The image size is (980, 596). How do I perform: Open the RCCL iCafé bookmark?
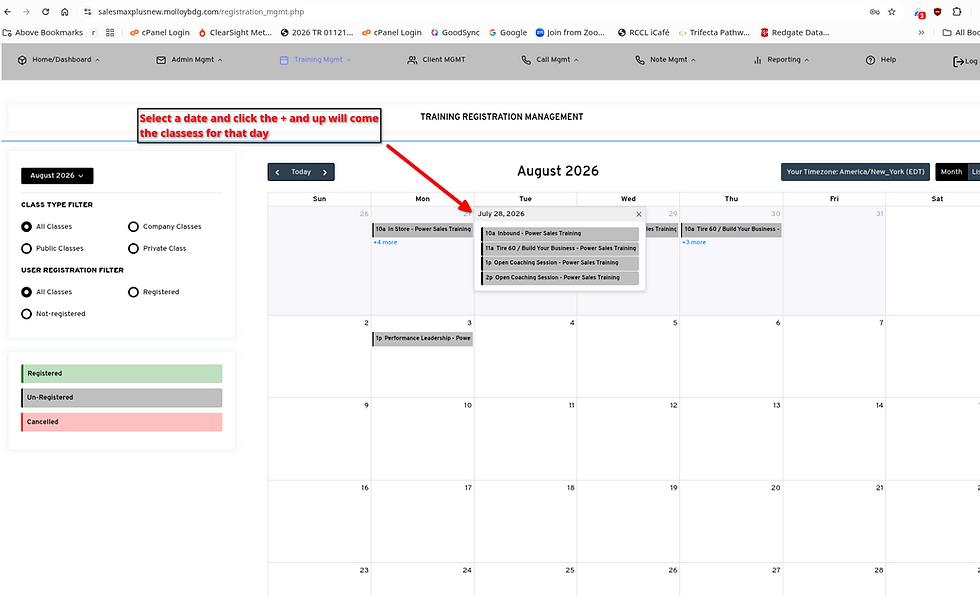click(x=643, y=32)
